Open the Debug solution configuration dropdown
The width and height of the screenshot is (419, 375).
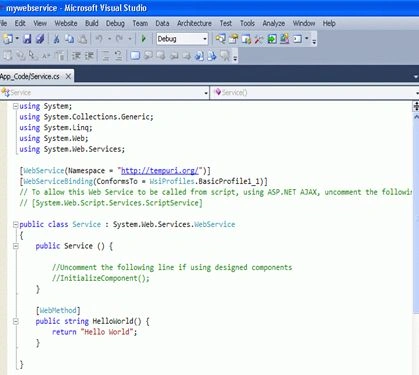[x=182, y=39]
